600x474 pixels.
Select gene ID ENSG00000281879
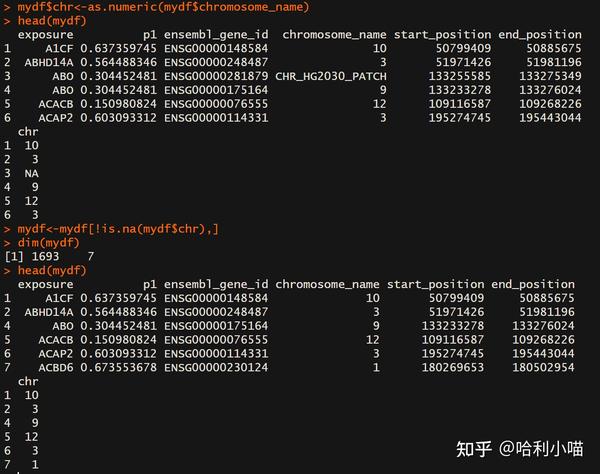click(x=216, y=75)
